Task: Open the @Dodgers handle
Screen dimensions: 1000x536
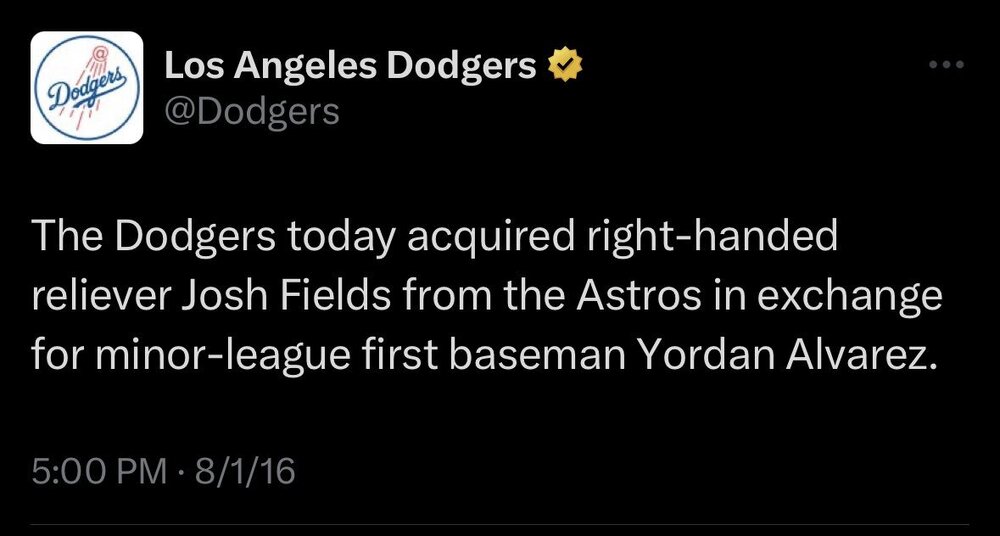Action: (x=252, y=112)
